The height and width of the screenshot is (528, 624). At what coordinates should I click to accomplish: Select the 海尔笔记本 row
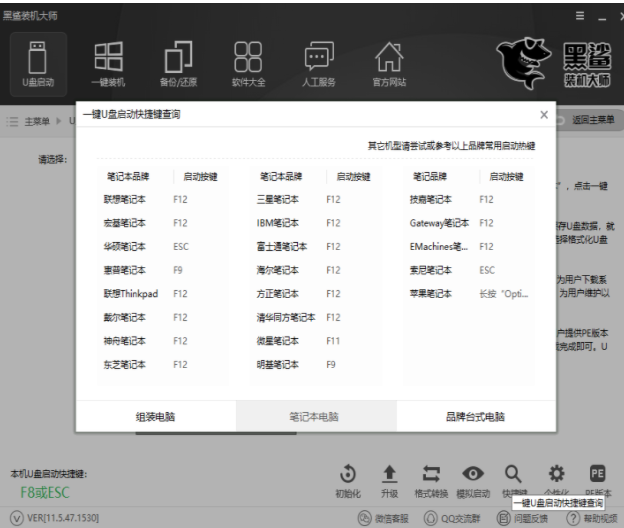point(316,270)
